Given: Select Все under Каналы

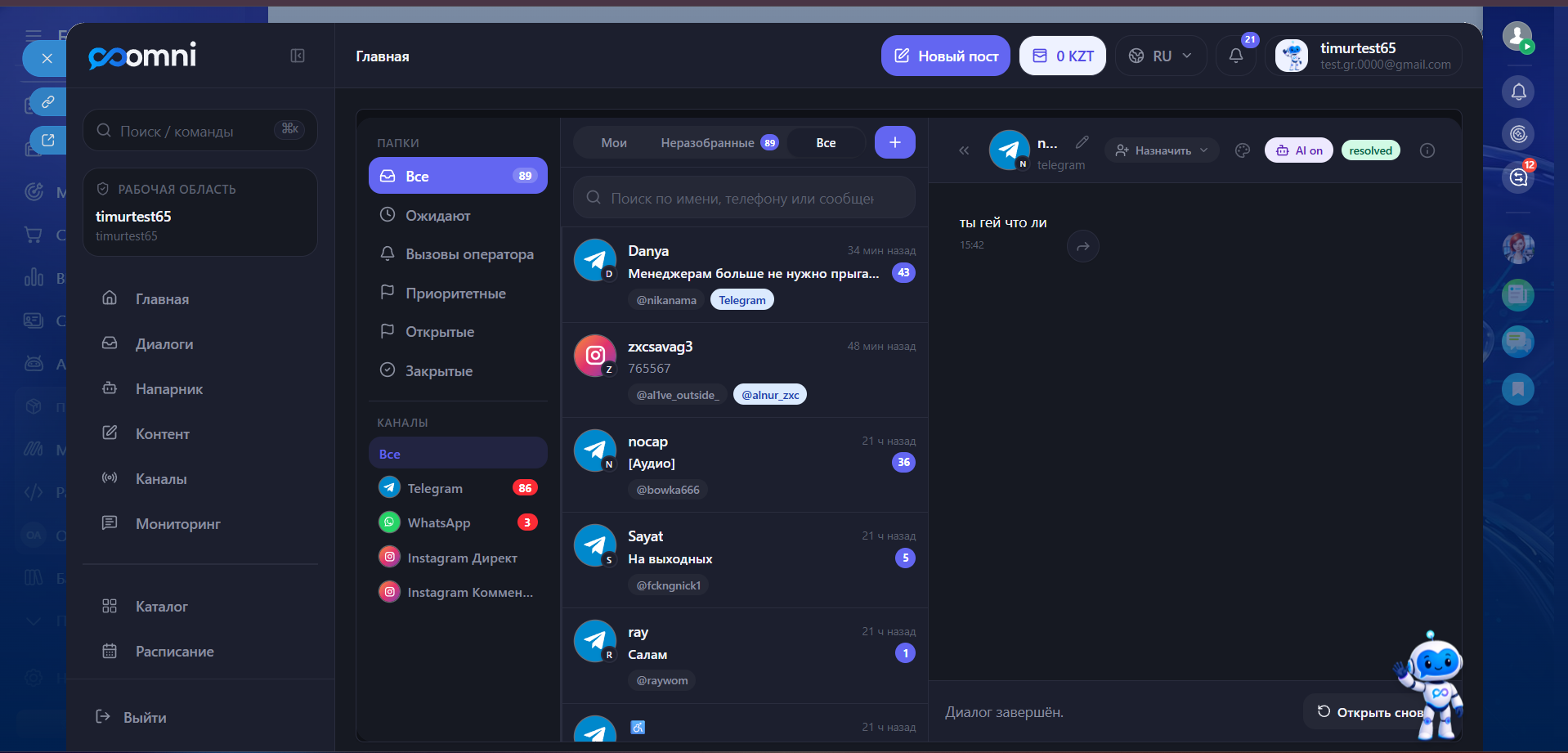Looking at the screenshot, I should click(458, 454).
